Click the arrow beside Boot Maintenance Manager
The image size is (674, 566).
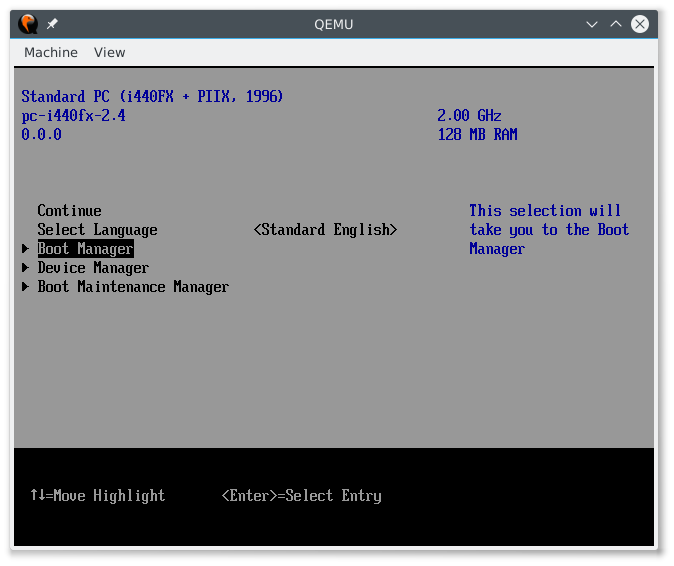point(25,287)
